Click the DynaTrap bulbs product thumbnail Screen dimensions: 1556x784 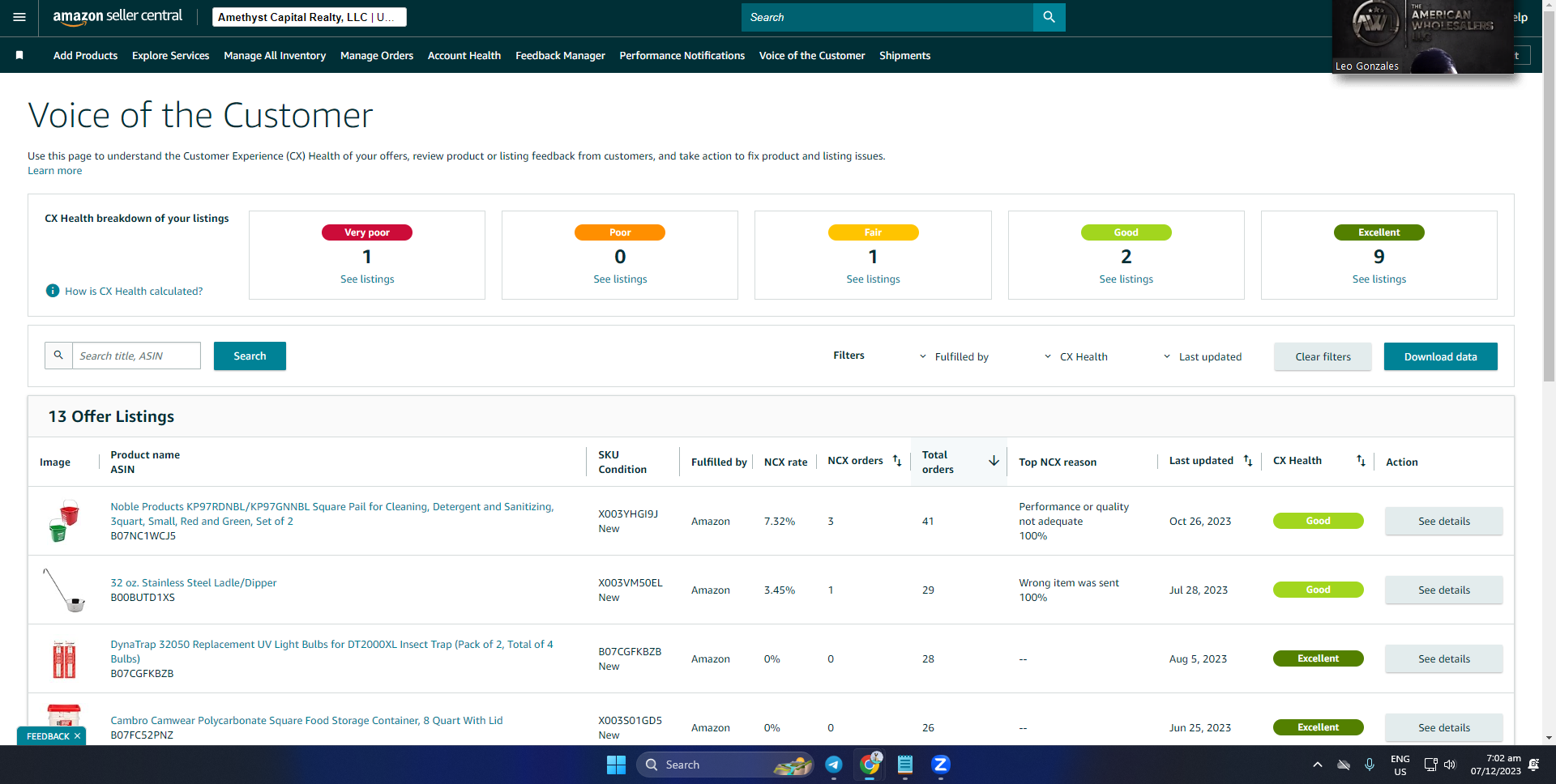tap(64, 658)
